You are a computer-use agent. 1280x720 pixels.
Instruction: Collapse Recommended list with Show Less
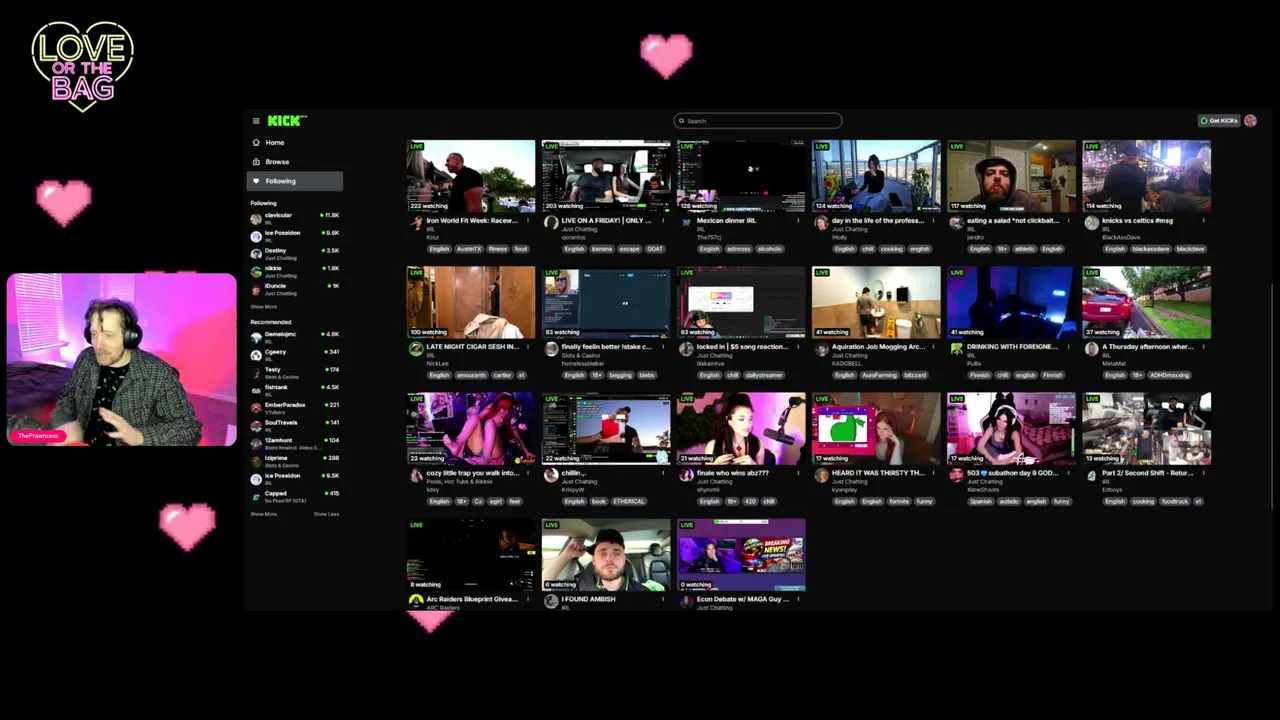(x=326, y=514)
